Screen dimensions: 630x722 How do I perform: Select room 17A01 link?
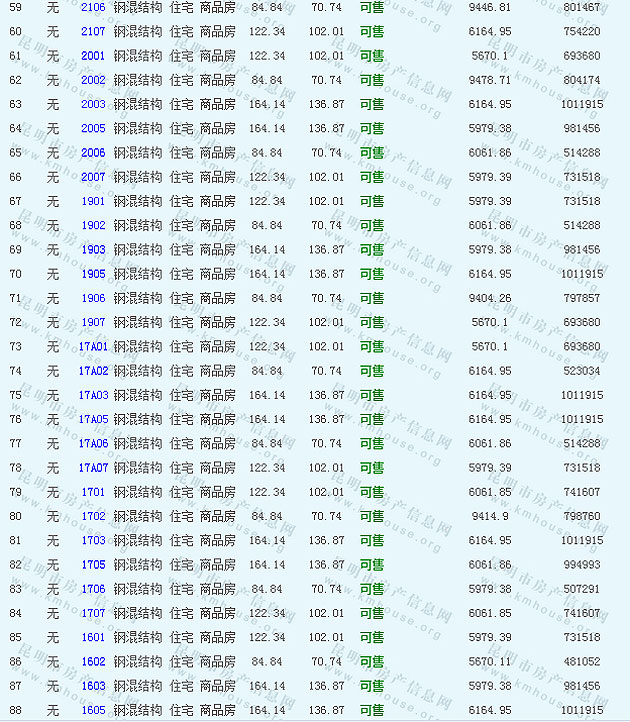93,347
